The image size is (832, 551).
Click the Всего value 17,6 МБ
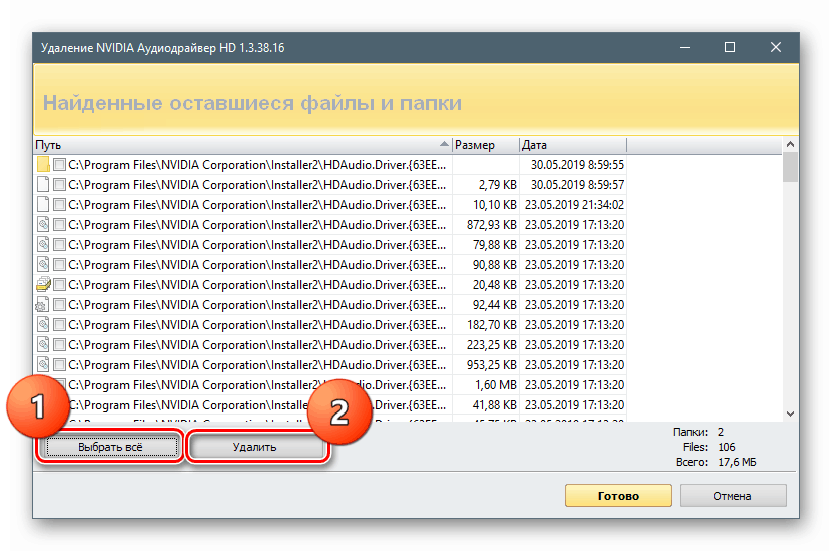click(738, 462)
